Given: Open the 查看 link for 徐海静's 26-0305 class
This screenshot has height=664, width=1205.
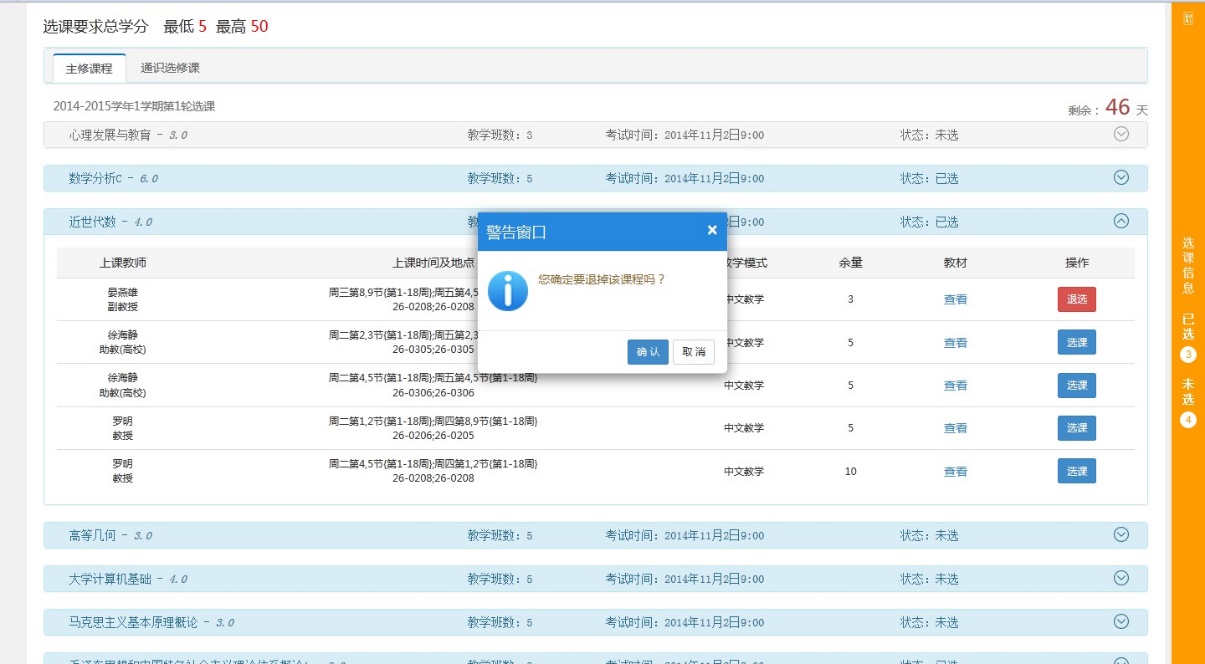Looking at the screenshot, I should tap(955, 342).
